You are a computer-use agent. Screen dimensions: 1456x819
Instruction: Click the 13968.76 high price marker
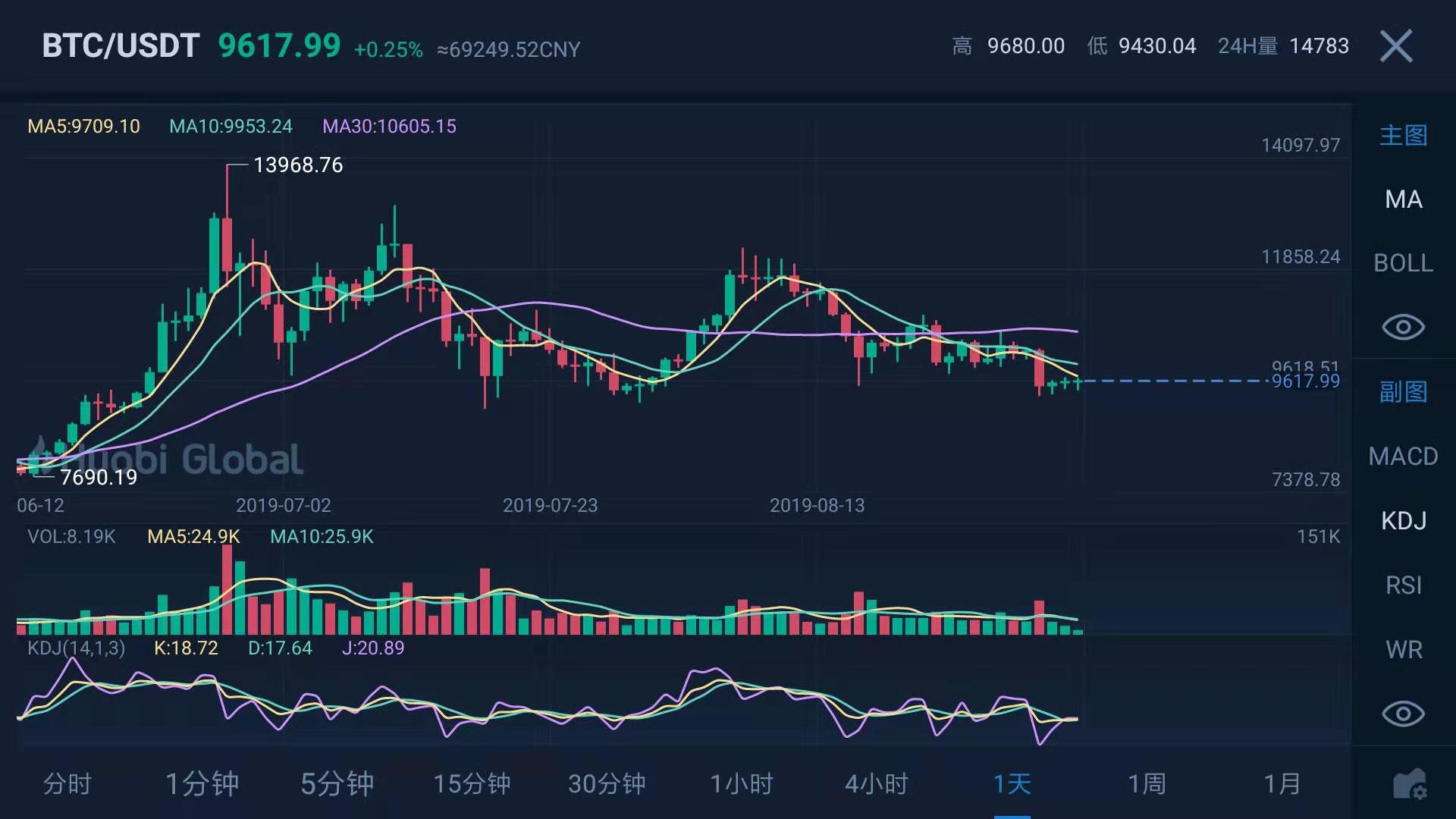pyautogui.click(x=297, y=165)
